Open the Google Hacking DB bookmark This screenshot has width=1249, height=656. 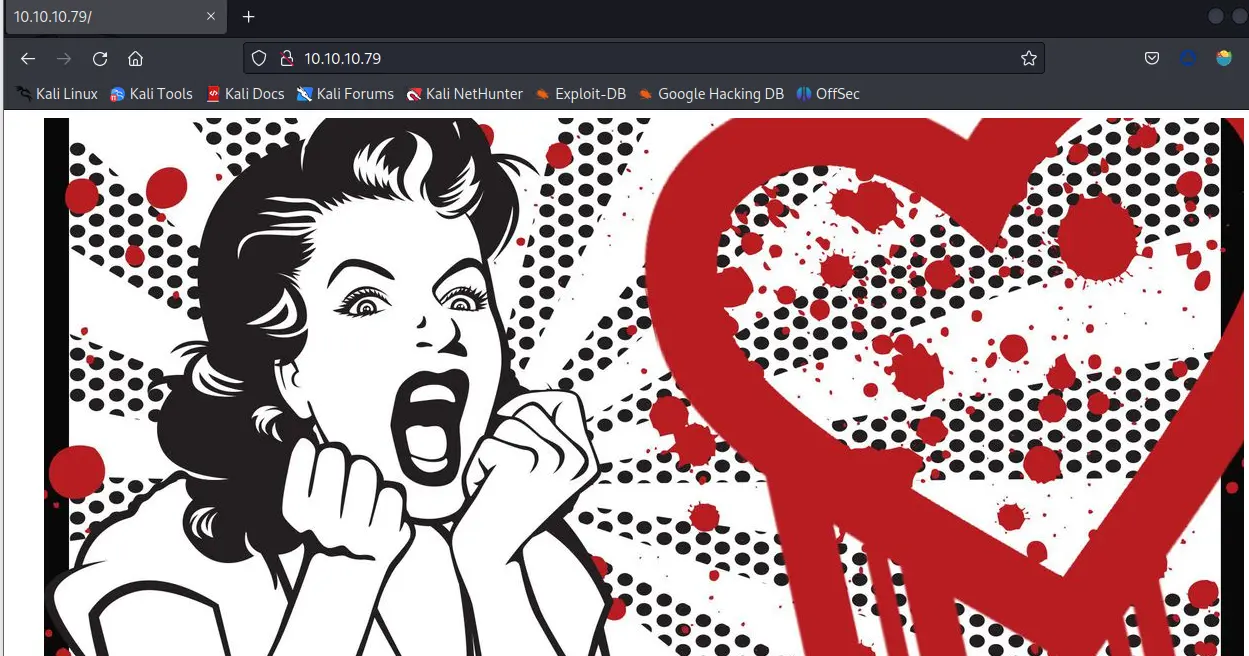click(711, 94)
